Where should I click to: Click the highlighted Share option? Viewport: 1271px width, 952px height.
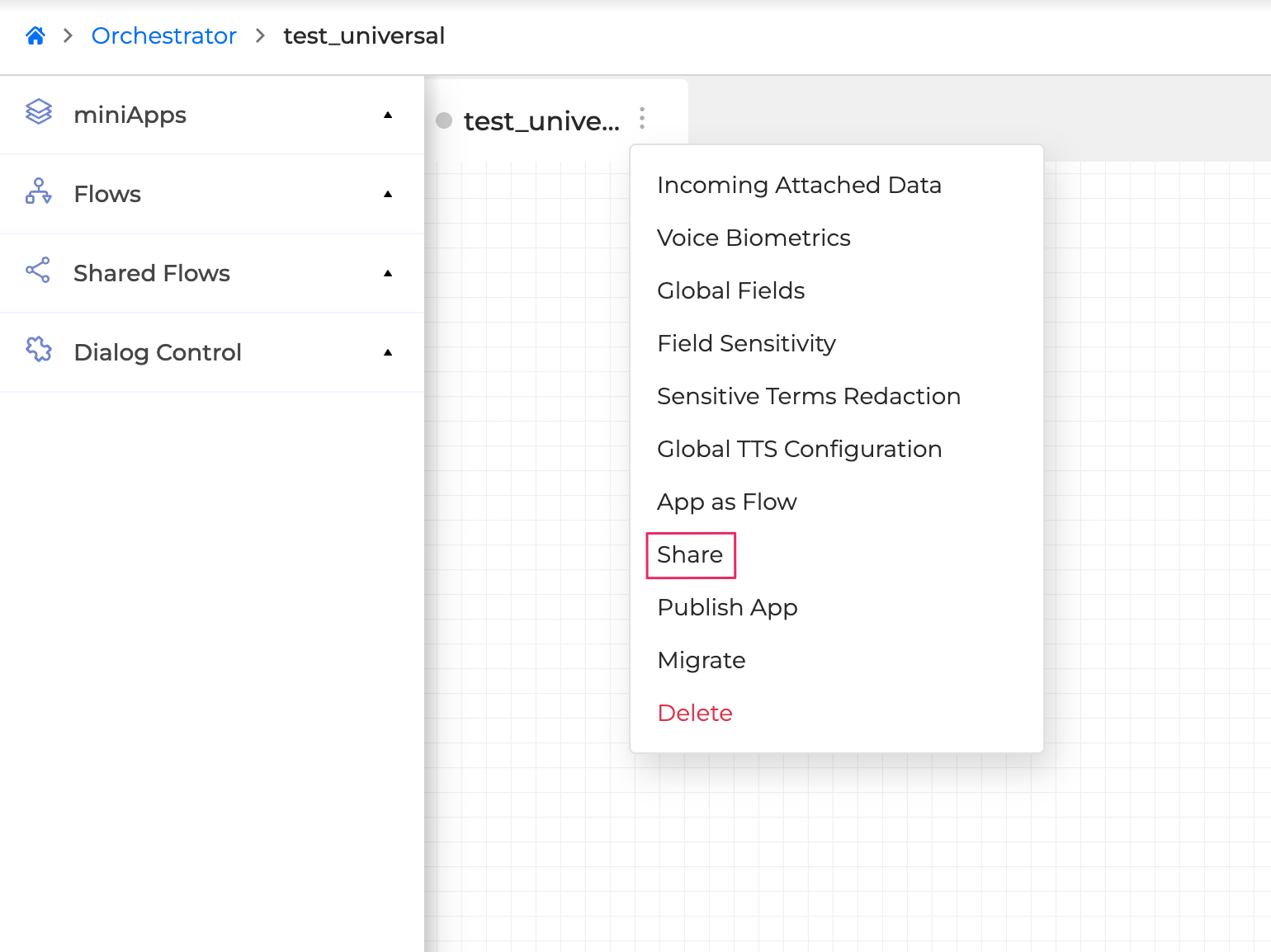691,555
